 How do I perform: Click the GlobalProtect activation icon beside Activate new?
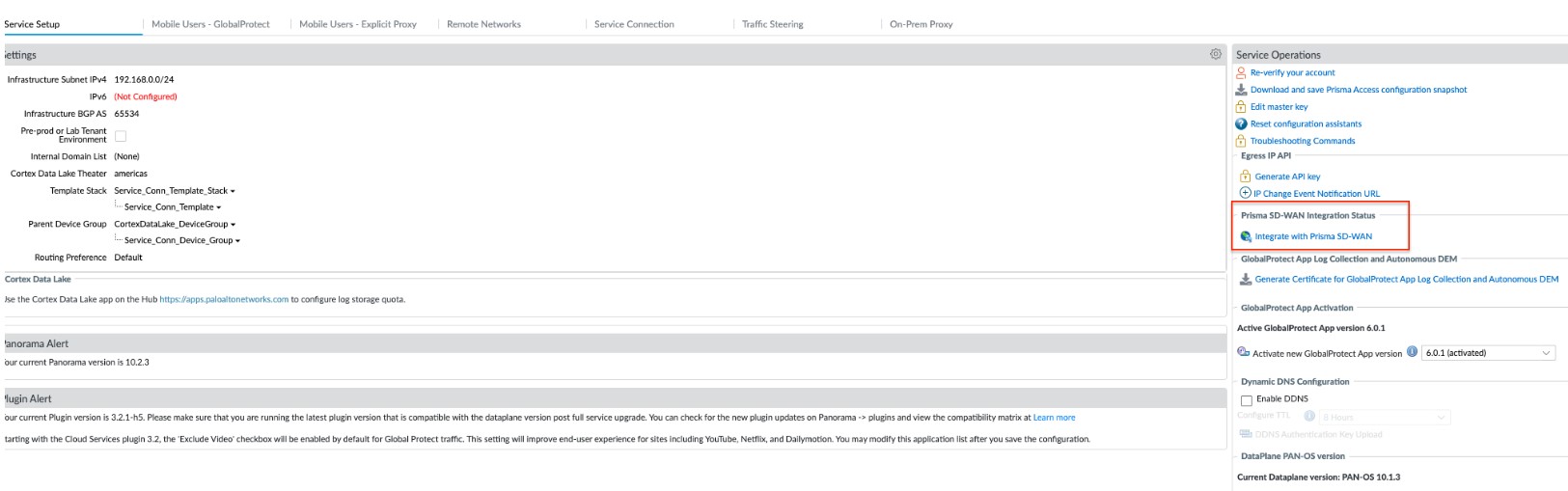(x=1244, y=352)
